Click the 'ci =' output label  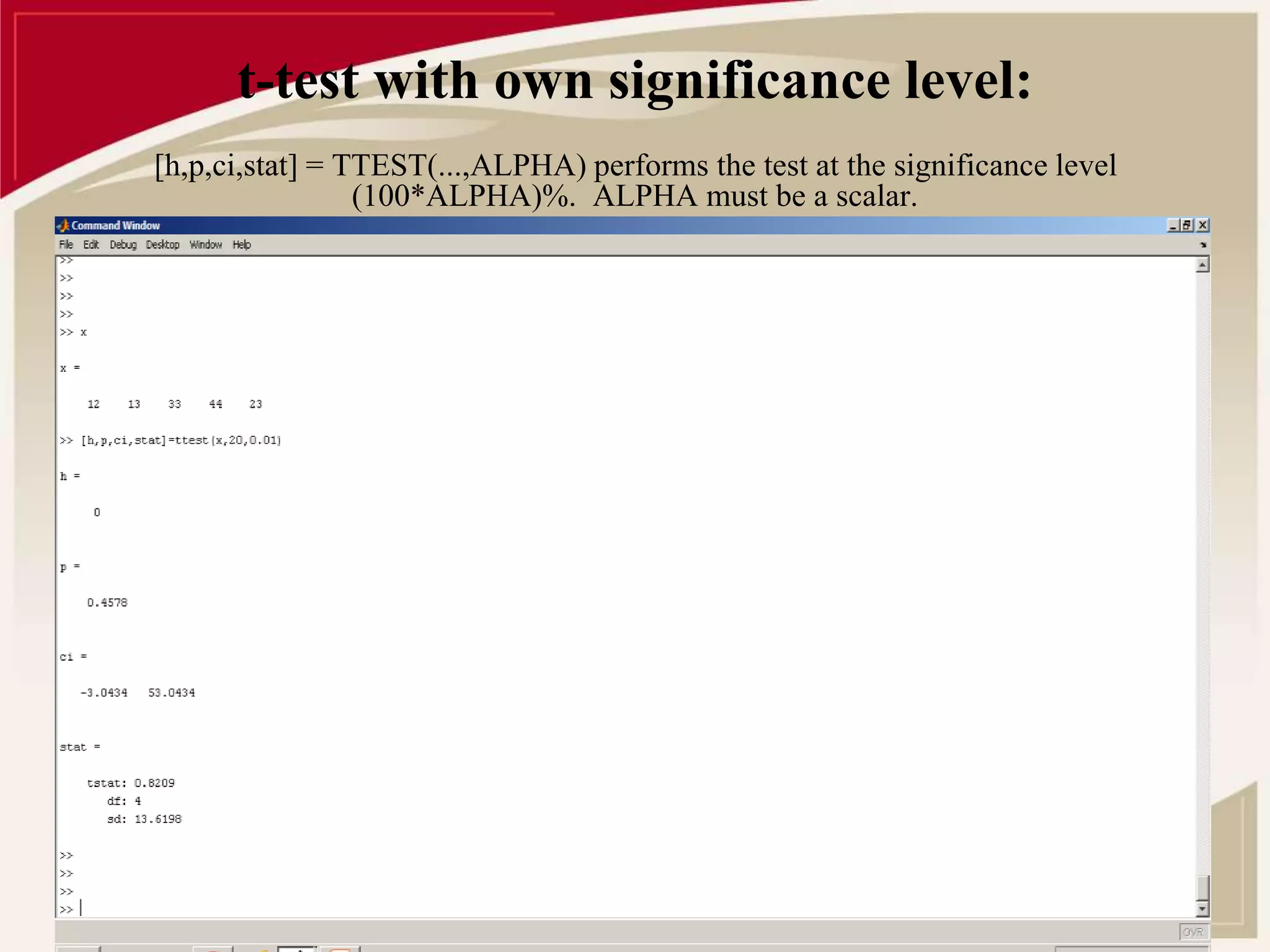pyautogui.click(x=73, y=657)
